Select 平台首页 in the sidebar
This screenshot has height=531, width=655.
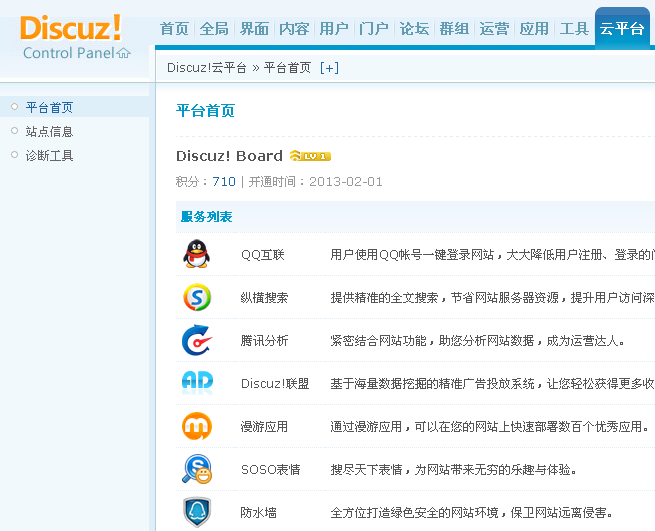(49, 107)
